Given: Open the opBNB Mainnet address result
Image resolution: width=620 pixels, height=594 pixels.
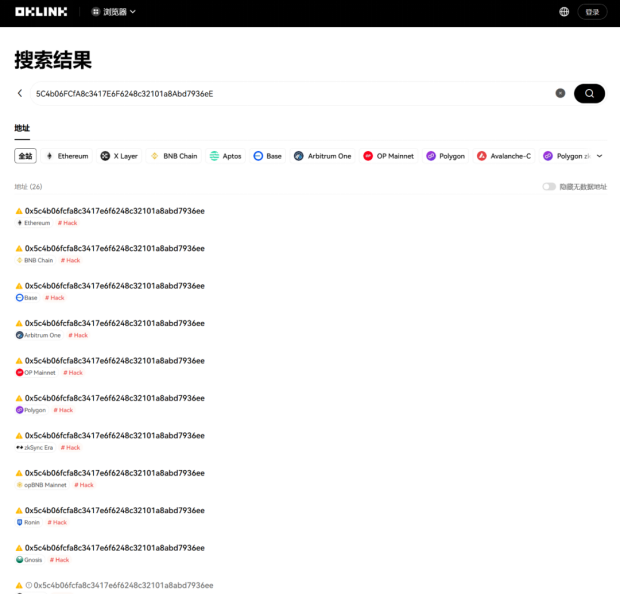Looking at the screenshot, I should 115,473.
